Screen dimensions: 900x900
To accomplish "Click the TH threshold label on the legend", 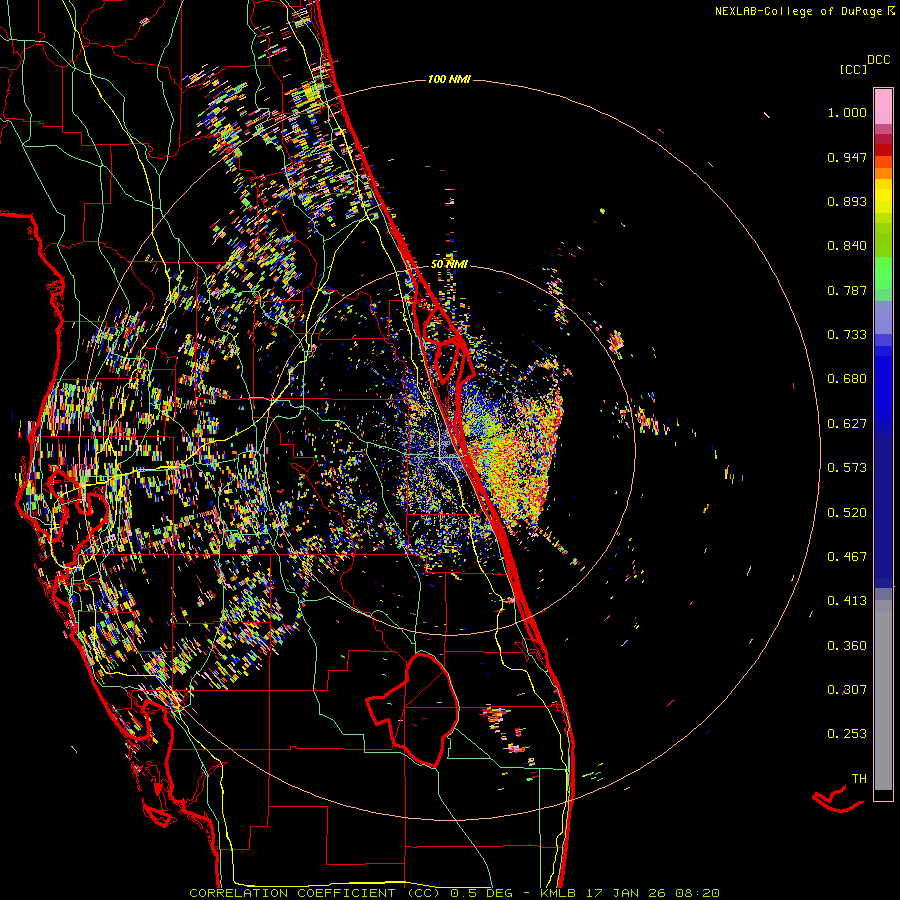I will pos(858,778).
